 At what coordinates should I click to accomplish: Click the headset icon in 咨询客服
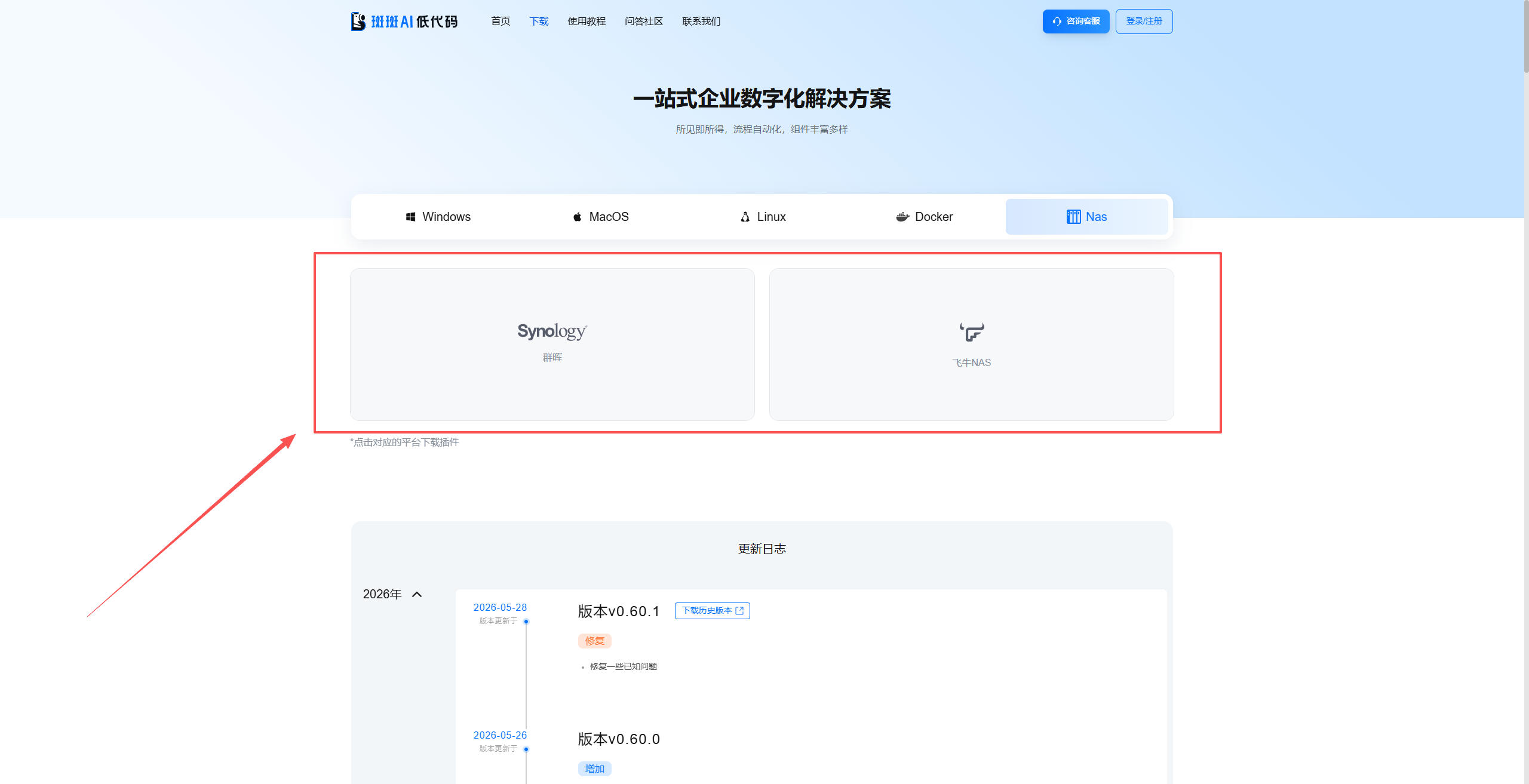[1057, 21]
